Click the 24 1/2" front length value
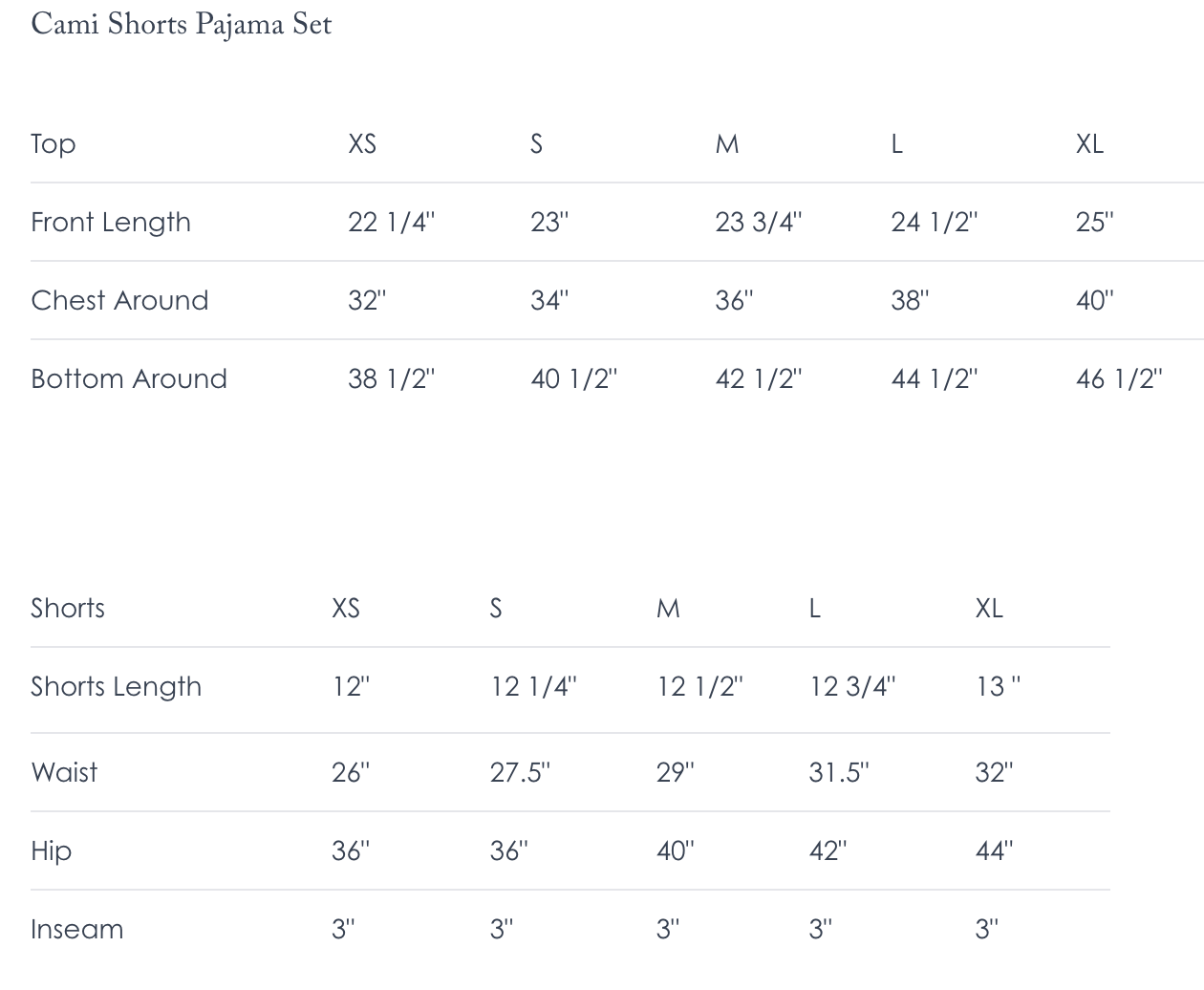 [x=935, y=222]
